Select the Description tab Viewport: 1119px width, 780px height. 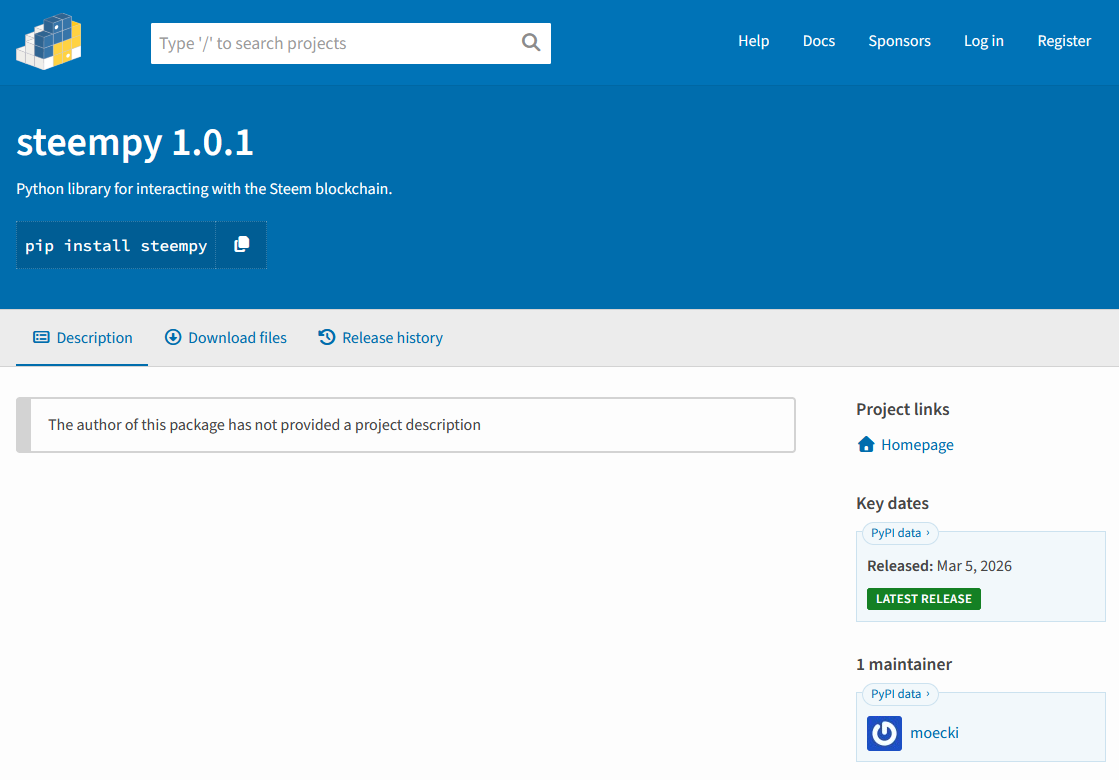coord(82,338)
